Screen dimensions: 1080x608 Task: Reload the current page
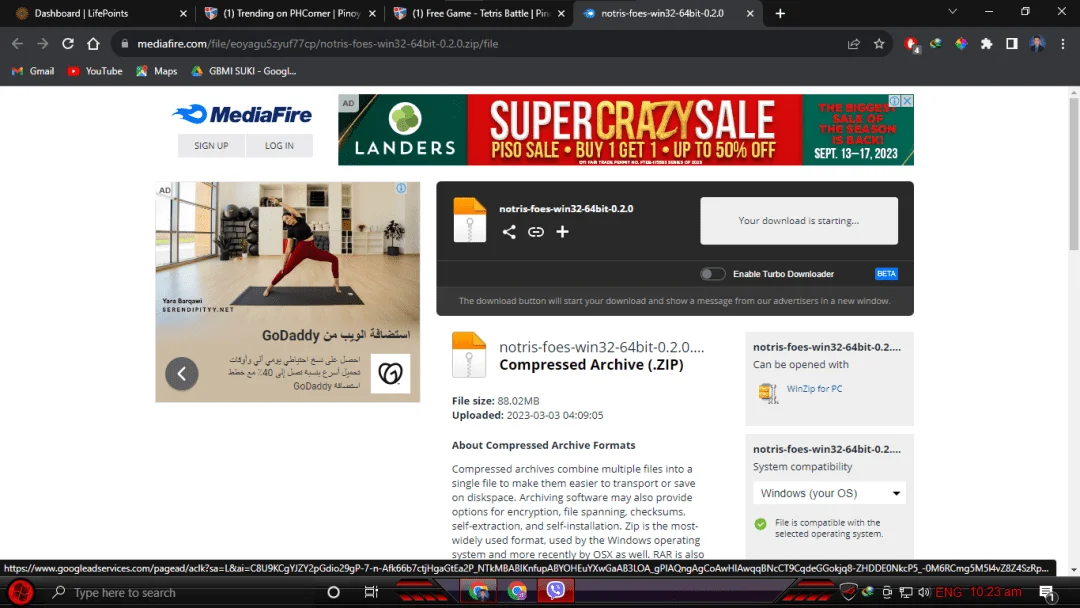click(x=68, y=43)
